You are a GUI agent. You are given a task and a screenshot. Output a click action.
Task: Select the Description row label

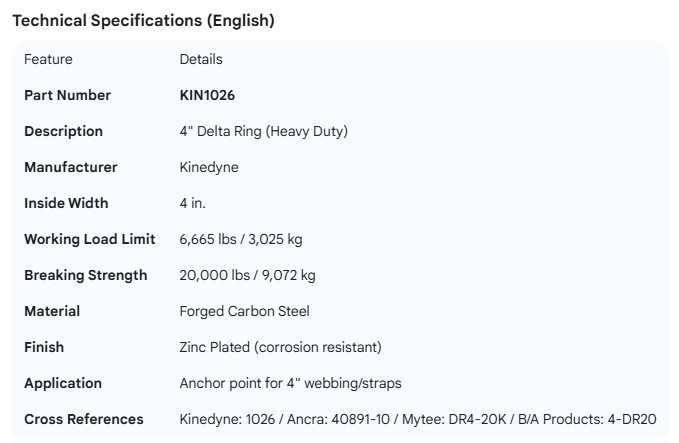[63, 131]
